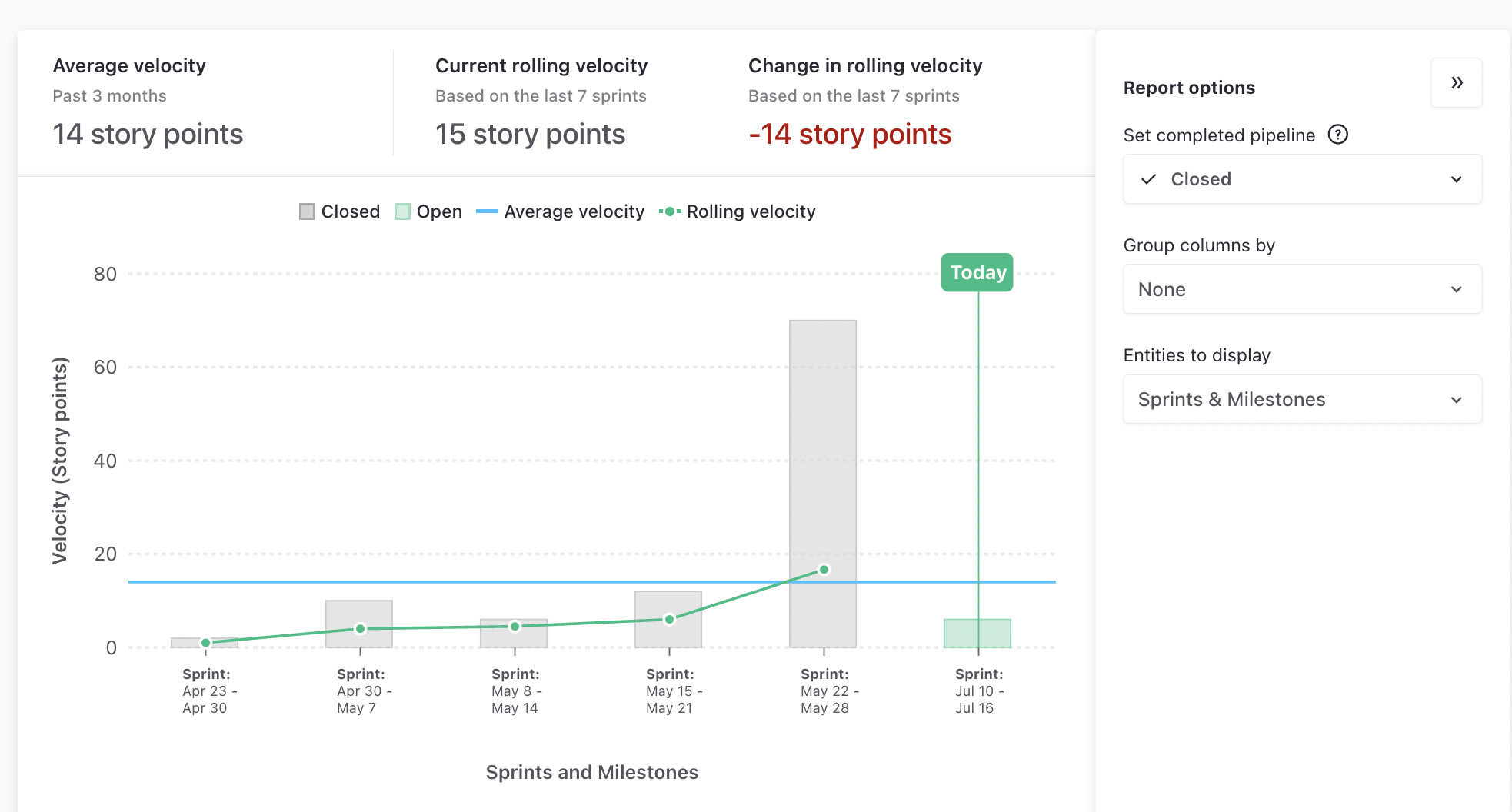This screenshot has width=1512, height=812.
Task: Click the 'Past 3 months' subtitle
Action: click(x=109, y=96)
